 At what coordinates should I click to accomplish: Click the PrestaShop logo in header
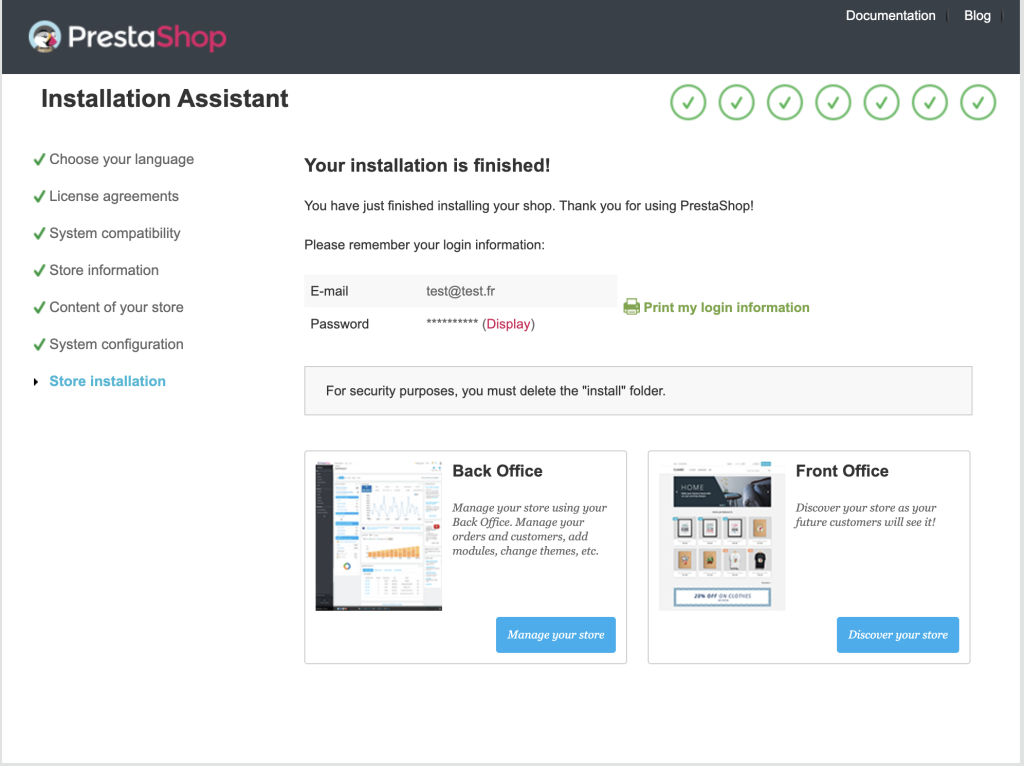[128, 38]
